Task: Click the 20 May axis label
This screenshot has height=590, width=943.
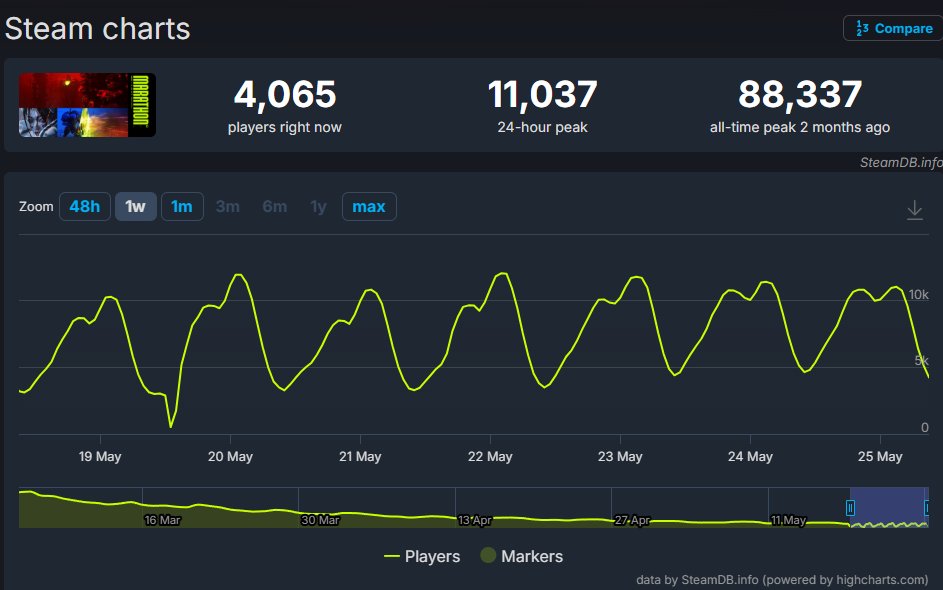Action: (x=230, y=456)
